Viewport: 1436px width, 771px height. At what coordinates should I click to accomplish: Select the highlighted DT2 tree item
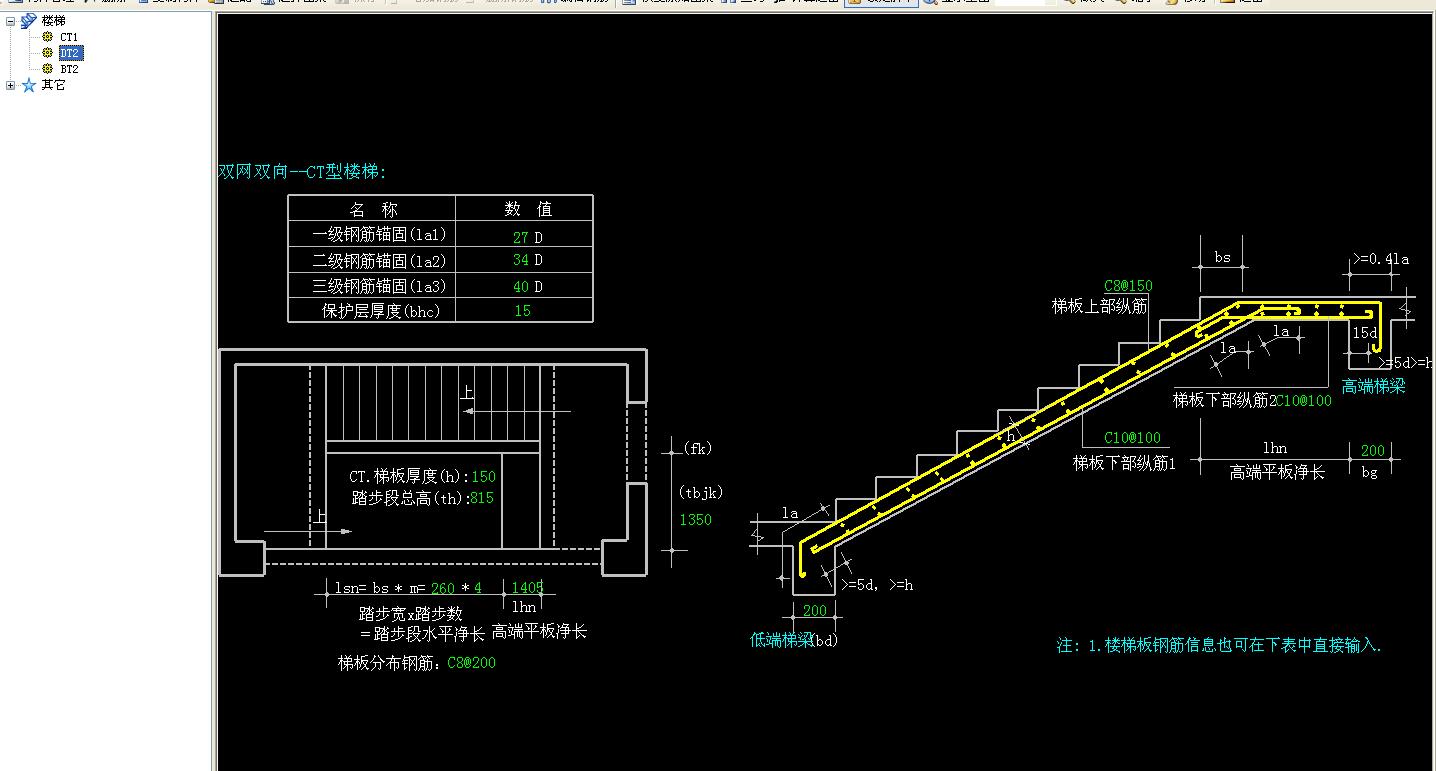(x=70, y=53)
